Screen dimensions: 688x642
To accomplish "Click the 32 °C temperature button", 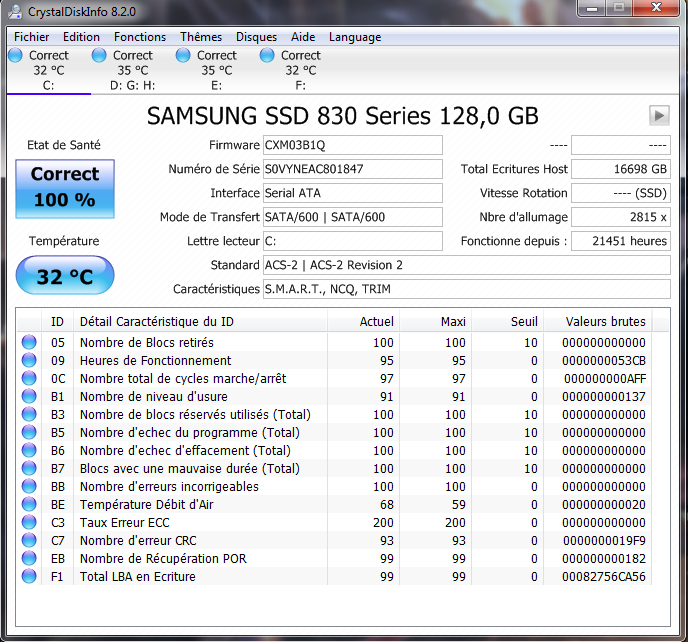I will coord(65,276).
